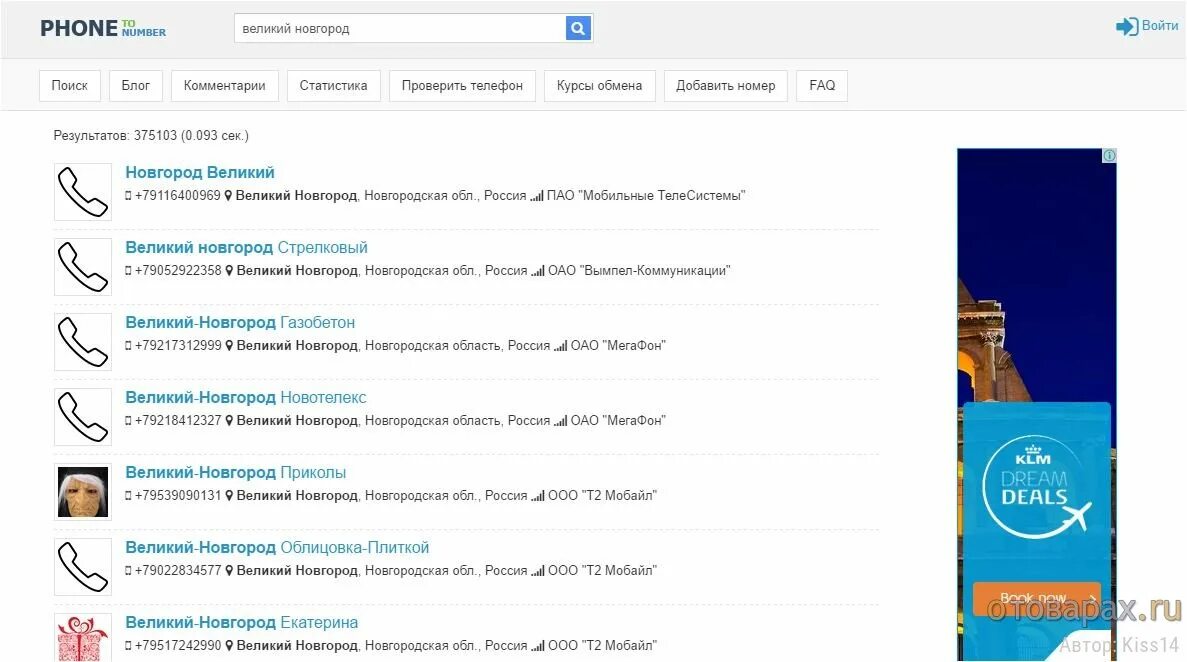1187x662 pixels.
Task: Click the KLM Dream Deals advertisement
Action: pos(1036,404)
